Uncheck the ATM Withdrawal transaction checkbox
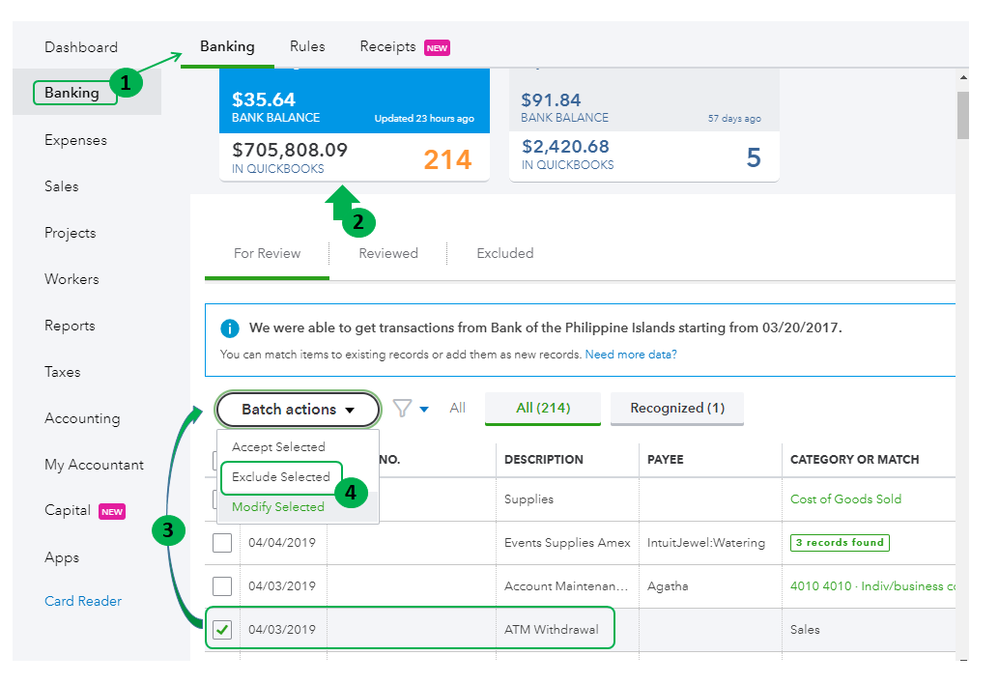Viewport: 999px width, 683px height. (x=222, y=630)
